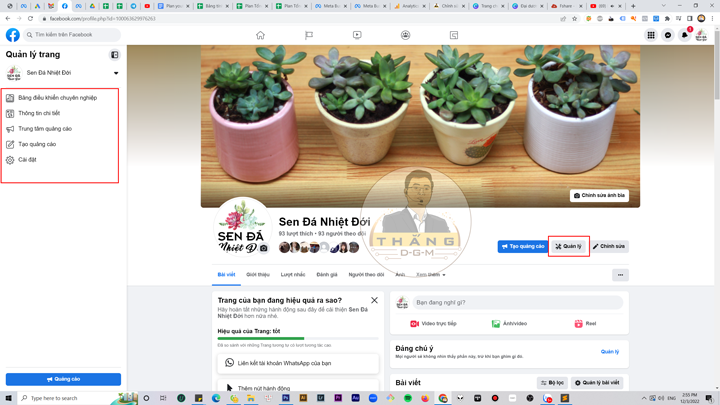Click Quản lý bài viết button
This screenshot has height=405, width=720.
click(x=597, y=382)
